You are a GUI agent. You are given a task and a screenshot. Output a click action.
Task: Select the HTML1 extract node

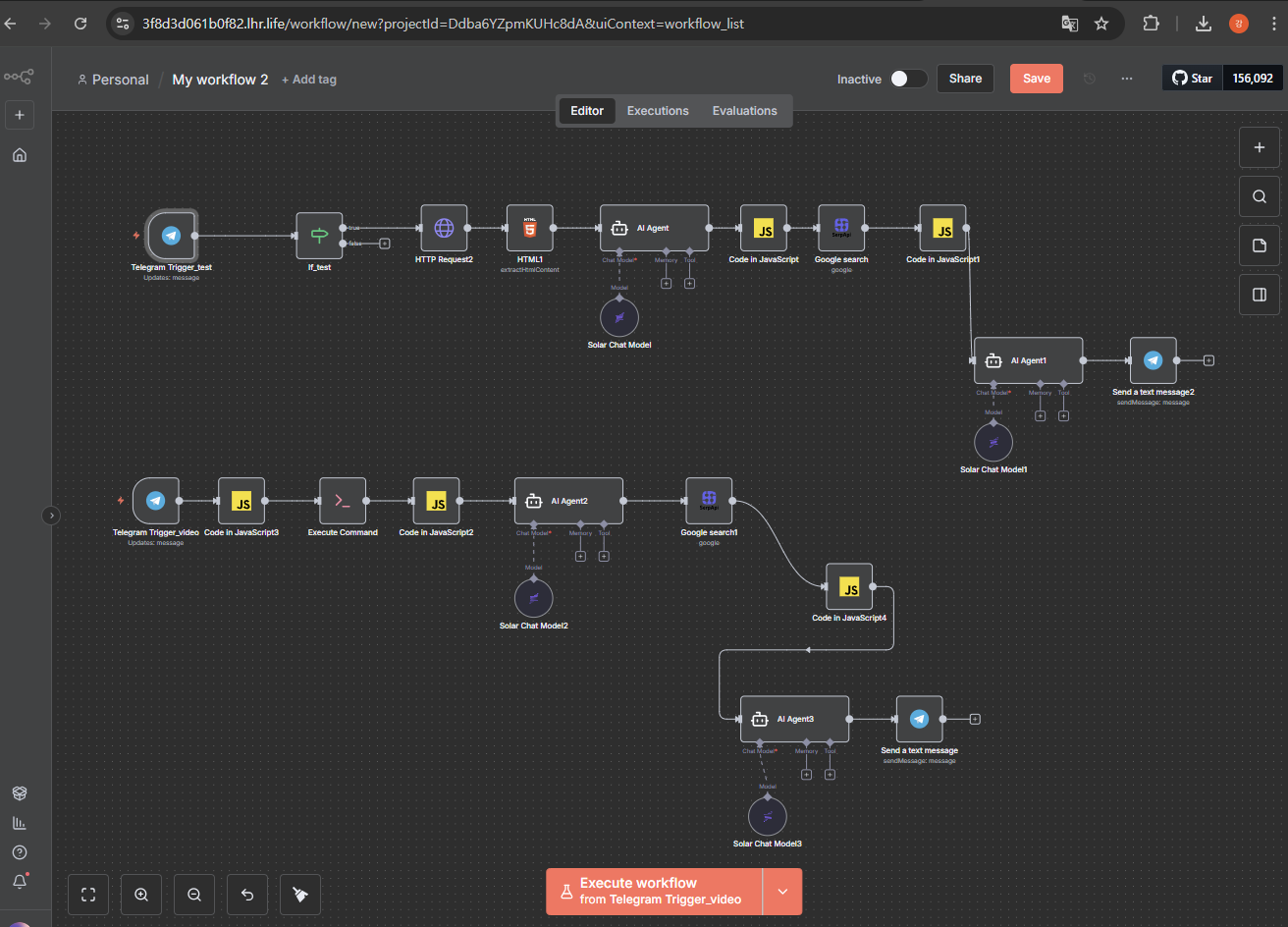[529, 228]
